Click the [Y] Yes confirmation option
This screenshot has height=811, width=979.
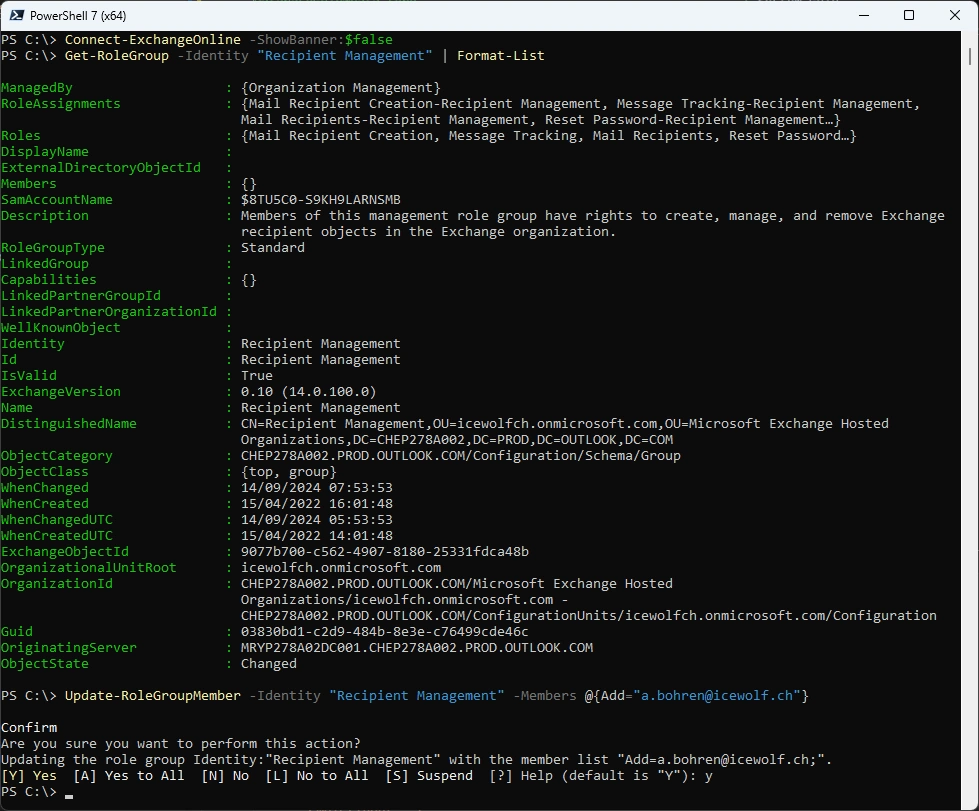click(29, 776)
